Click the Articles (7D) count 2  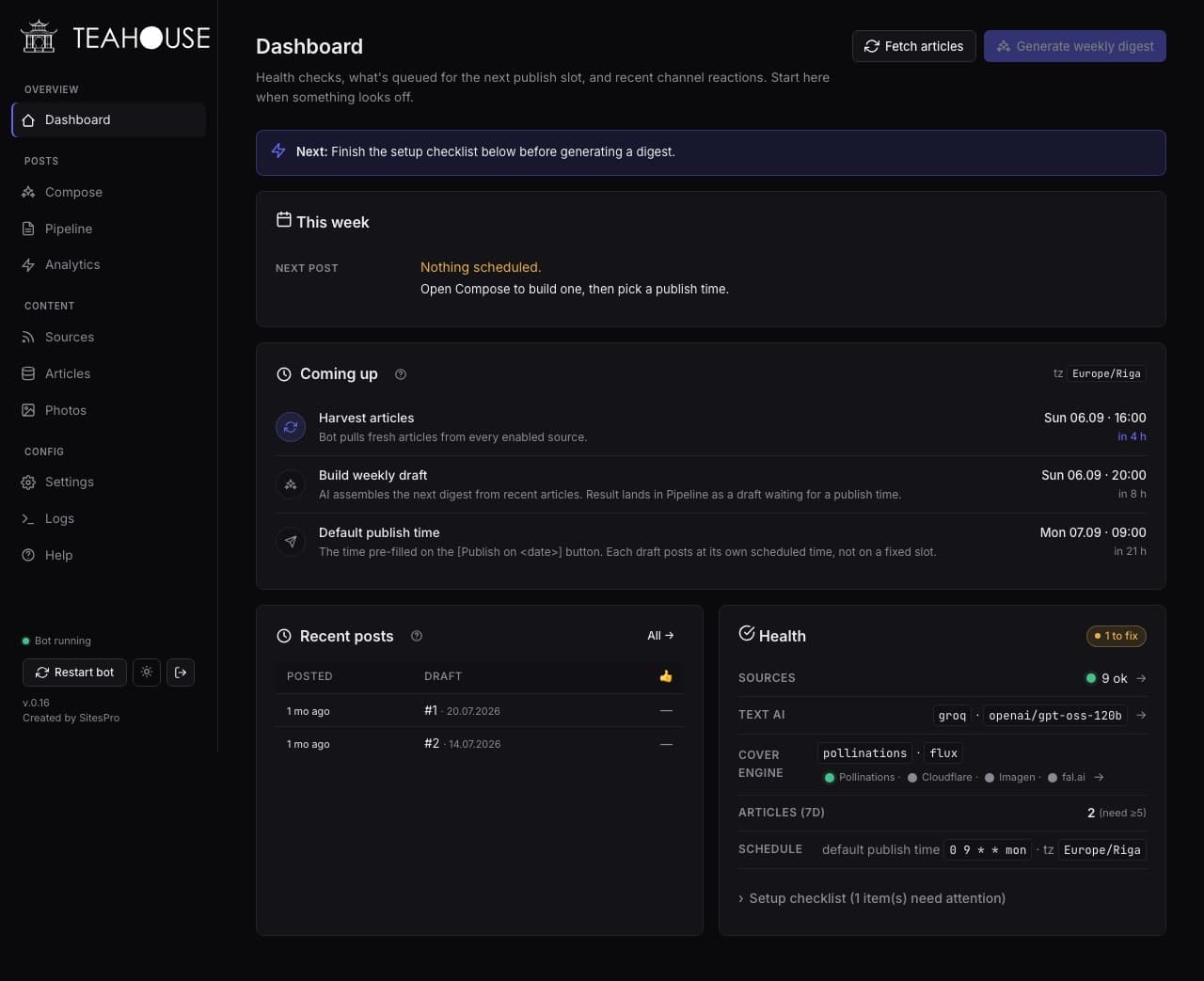(1091, 813)
